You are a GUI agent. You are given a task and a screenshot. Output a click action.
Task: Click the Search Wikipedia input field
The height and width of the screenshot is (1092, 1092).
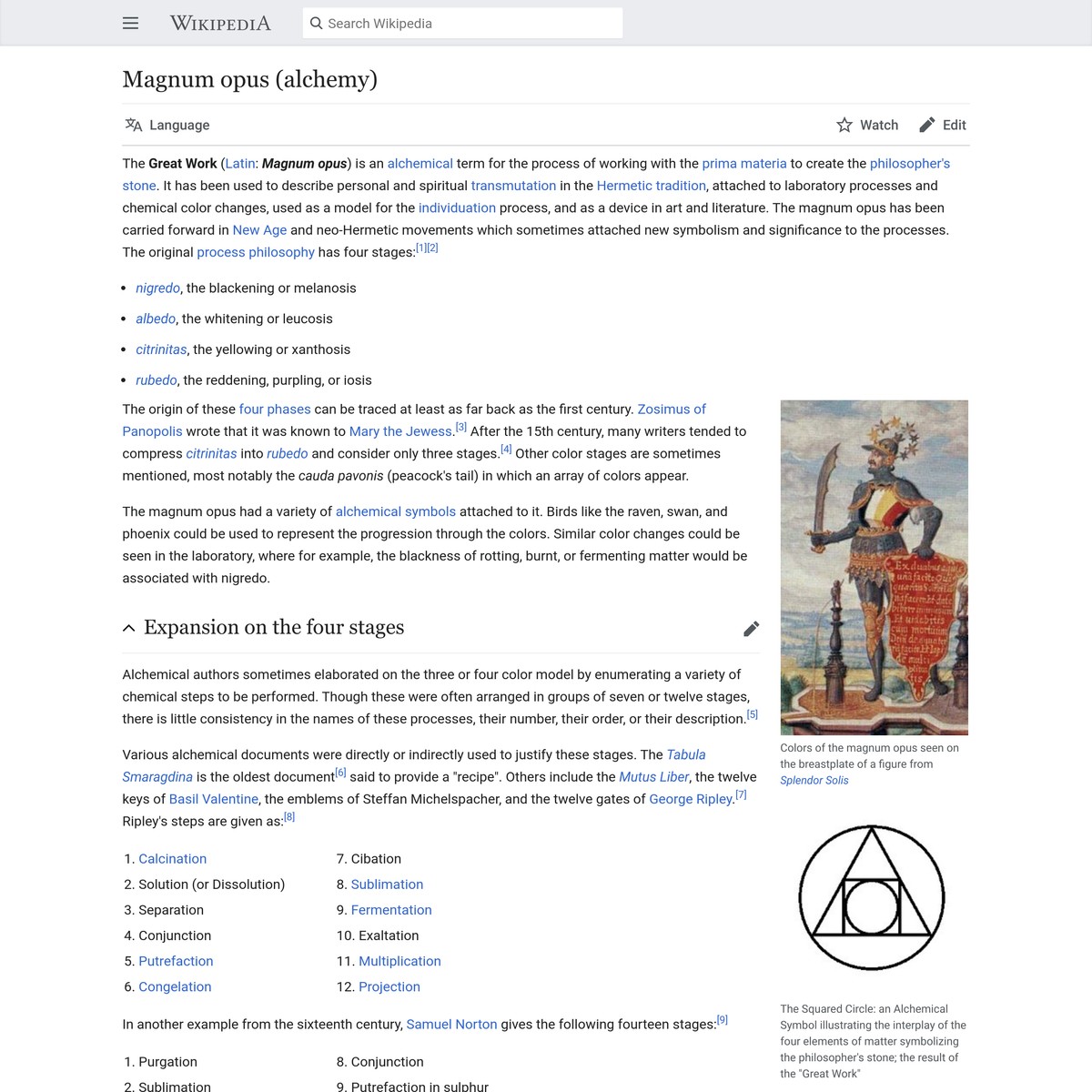click(x=464, y=23)
